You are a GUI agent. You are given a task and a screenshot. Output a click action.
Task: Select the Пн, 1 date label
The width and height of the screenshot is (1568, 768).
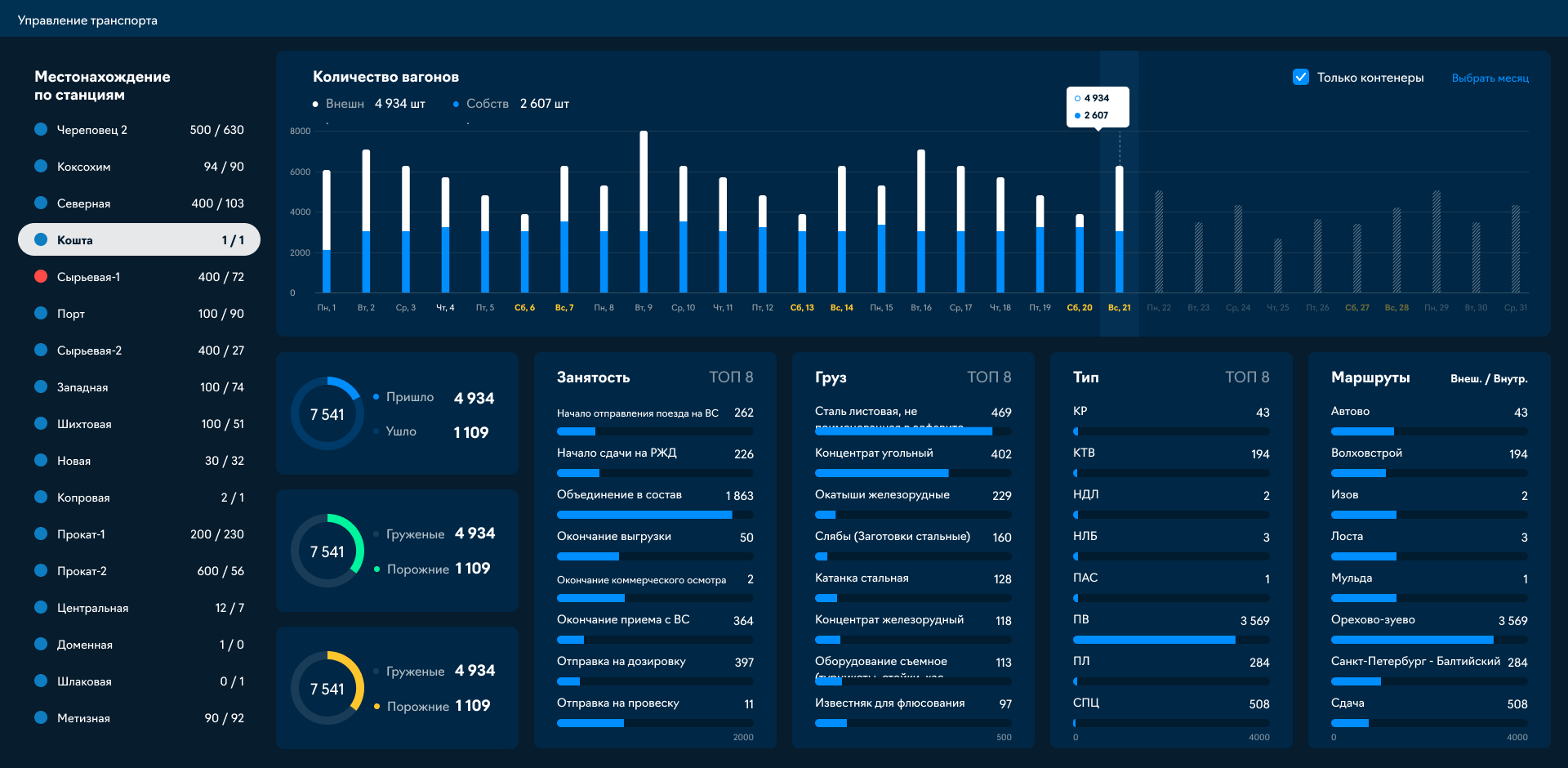pyautogui.click(x=327, y=308)
